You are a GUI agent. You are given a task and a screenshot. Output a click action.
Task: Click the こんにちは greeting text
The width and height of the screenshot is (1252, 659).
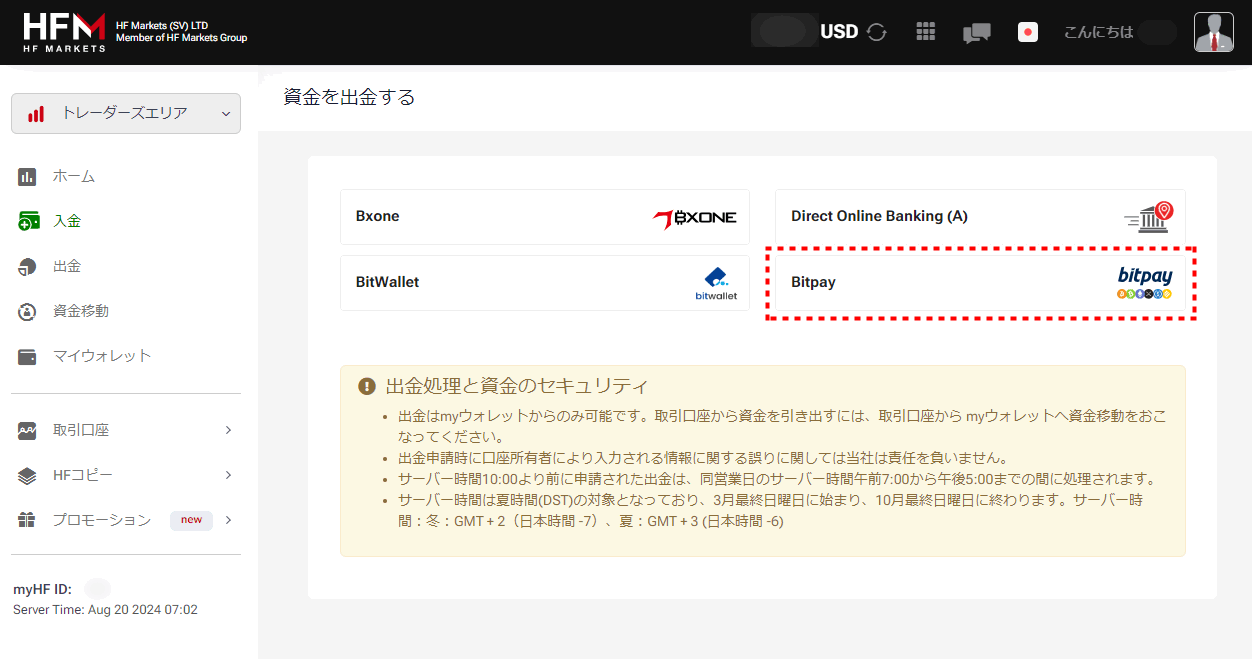pos(1098,32)
